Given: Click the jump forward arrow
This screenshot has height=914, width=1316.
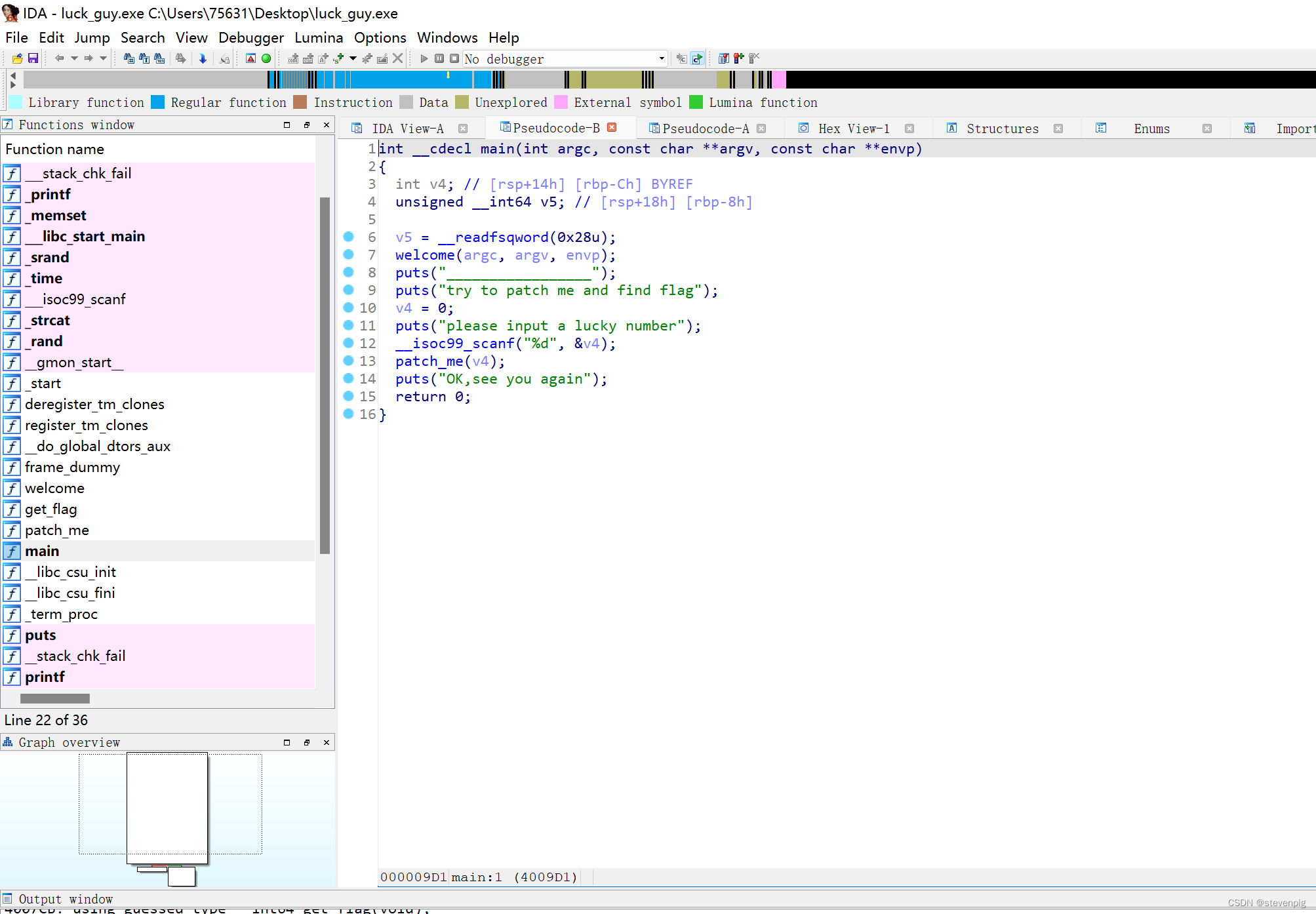Looking at the screenshot, I should coord(89,58).
